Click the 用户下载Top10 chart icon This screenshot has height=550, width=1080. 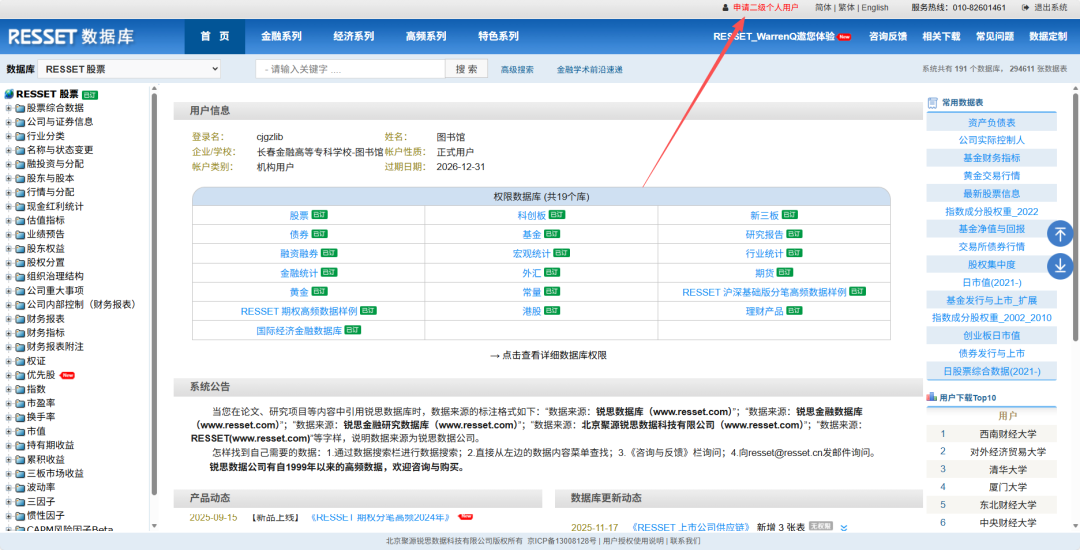click(932, 397)
